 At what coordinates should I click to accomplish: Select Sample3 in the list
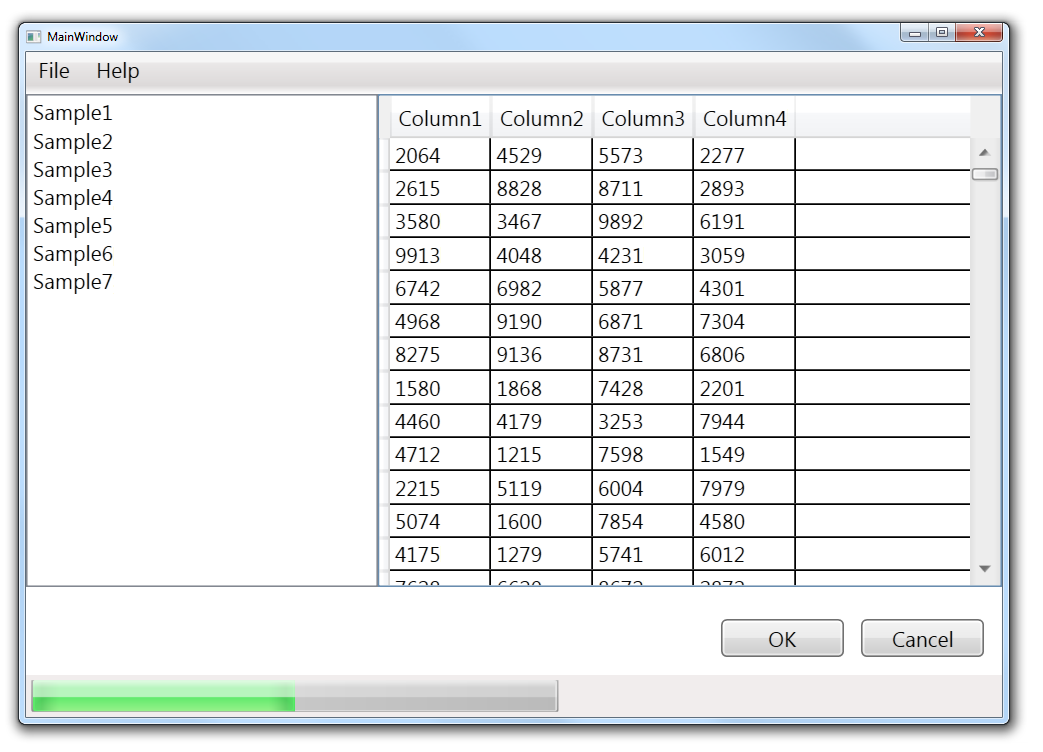click(x=73, y=169)
